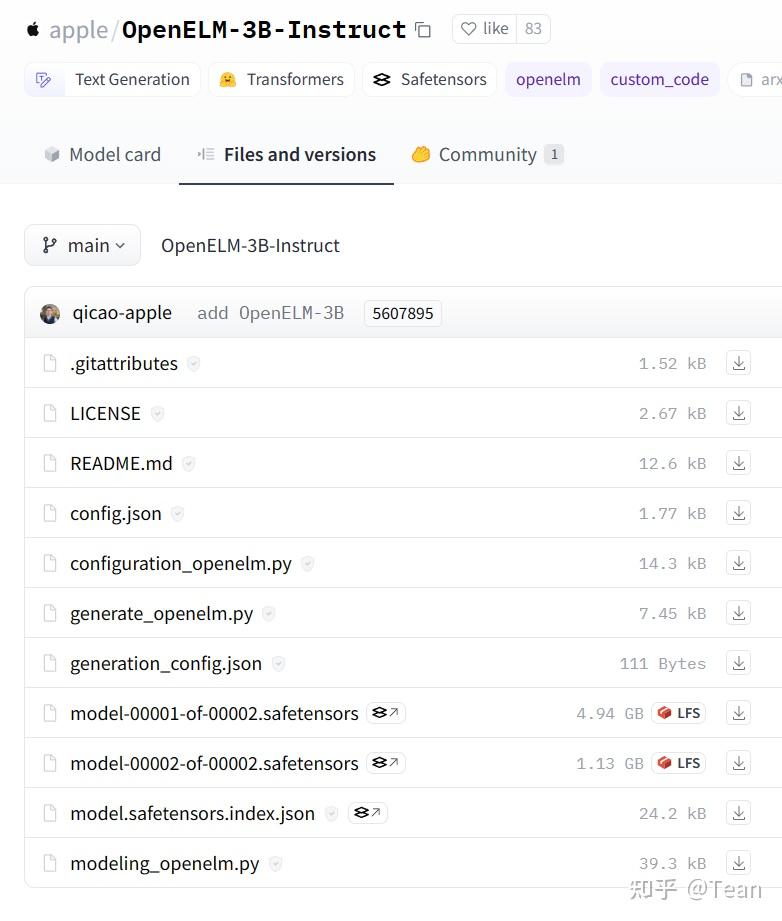Image resolution: width=782 pixels, height=921 pixels.
Task: Open commit 5607895
Action: point(402,313)
